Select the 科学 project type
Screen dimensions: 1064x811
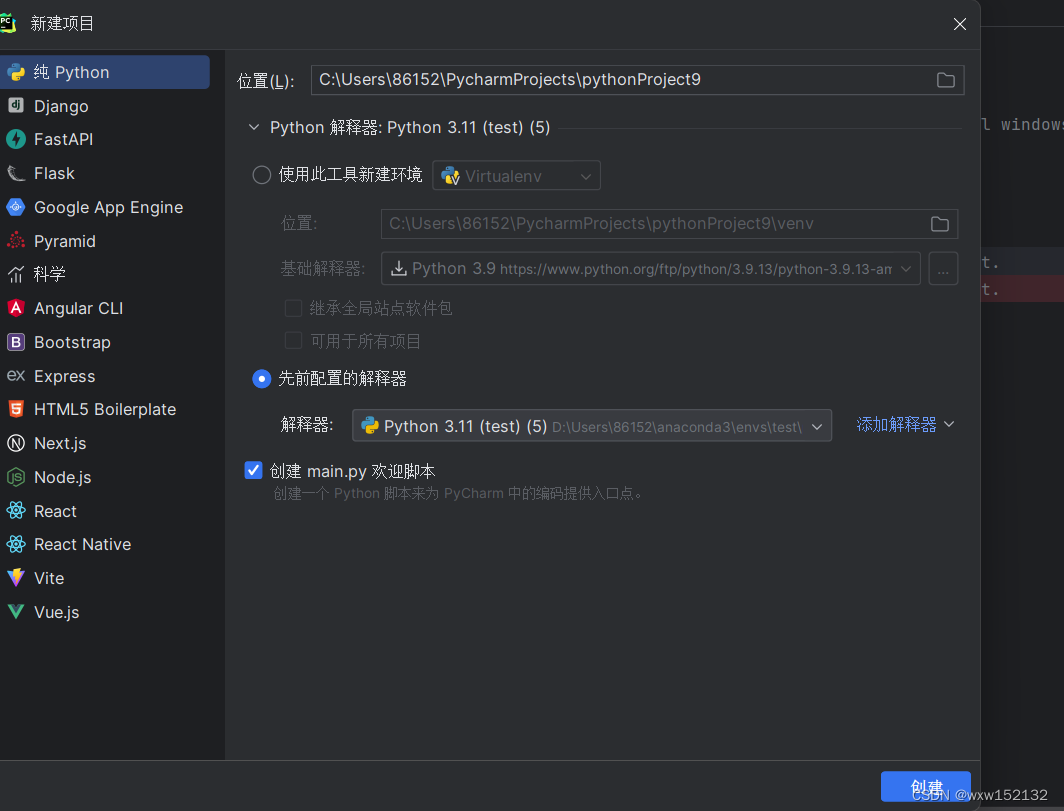coord(104,274)
